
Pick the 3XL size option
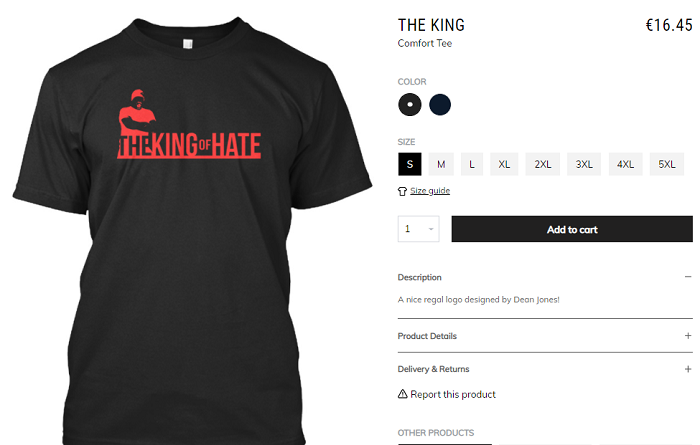(584, 164)
